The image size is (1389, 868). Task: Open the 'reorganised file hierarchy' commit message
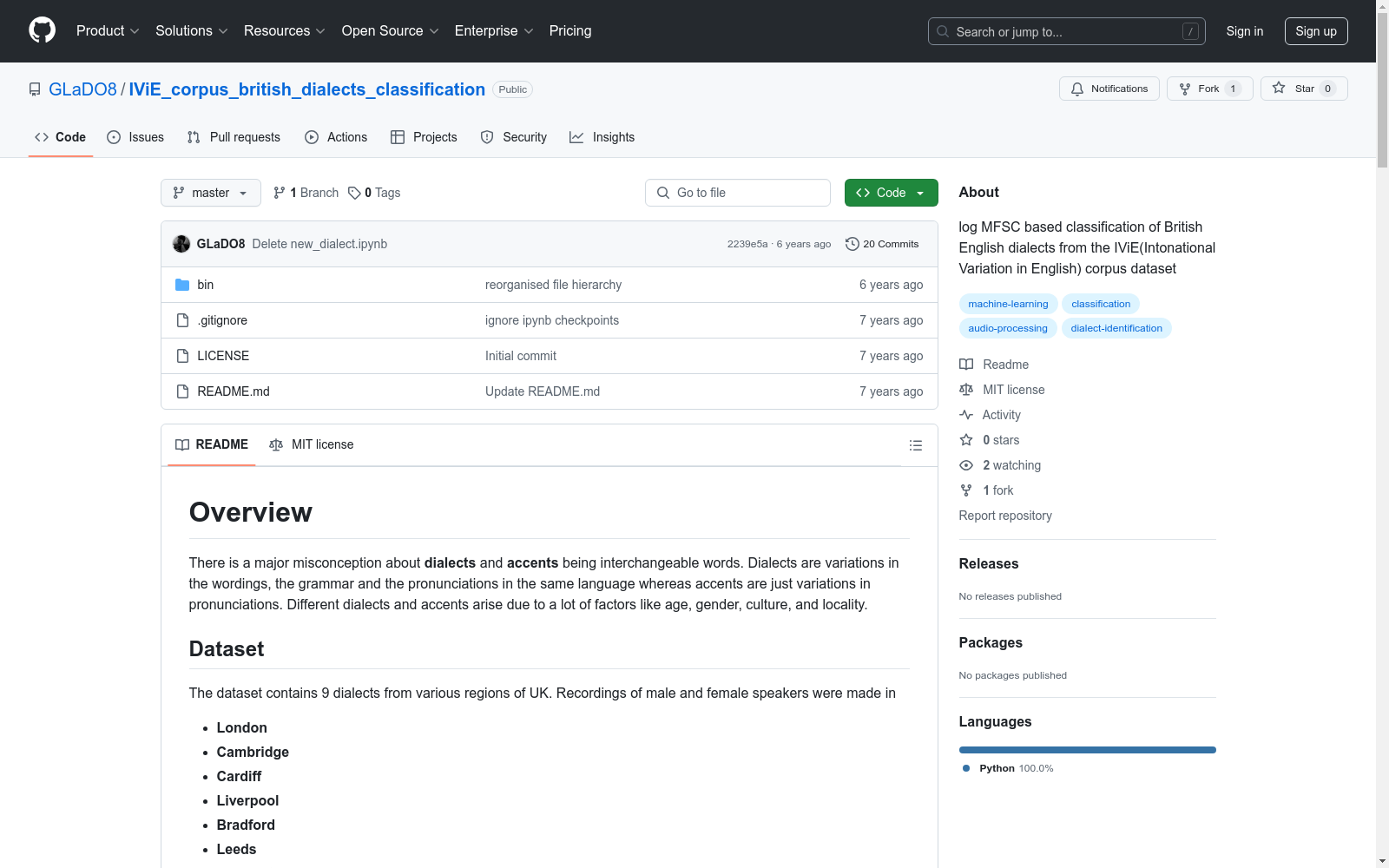553,285
